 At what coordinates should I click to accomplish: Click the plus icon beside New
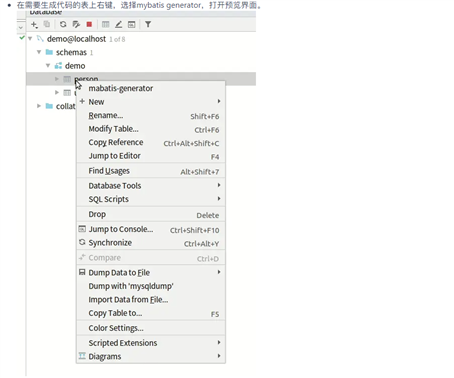pyautogui.click(x=82, y=101)
